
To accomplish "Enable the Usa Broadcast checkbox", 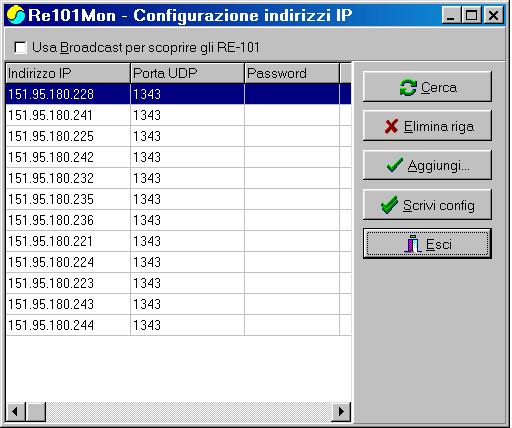I will 20,47.
